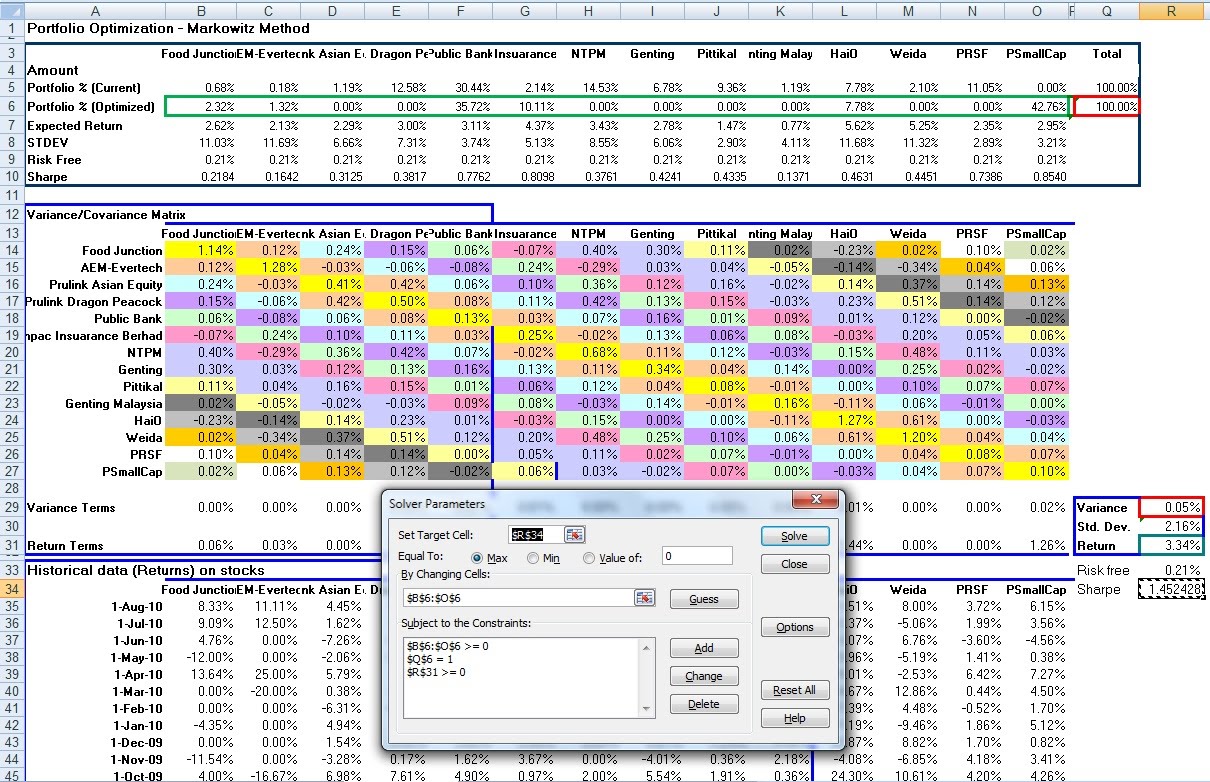This screenshot has height=782, width=1210.
Task: Select row 6 header
Action: (11, 105)
